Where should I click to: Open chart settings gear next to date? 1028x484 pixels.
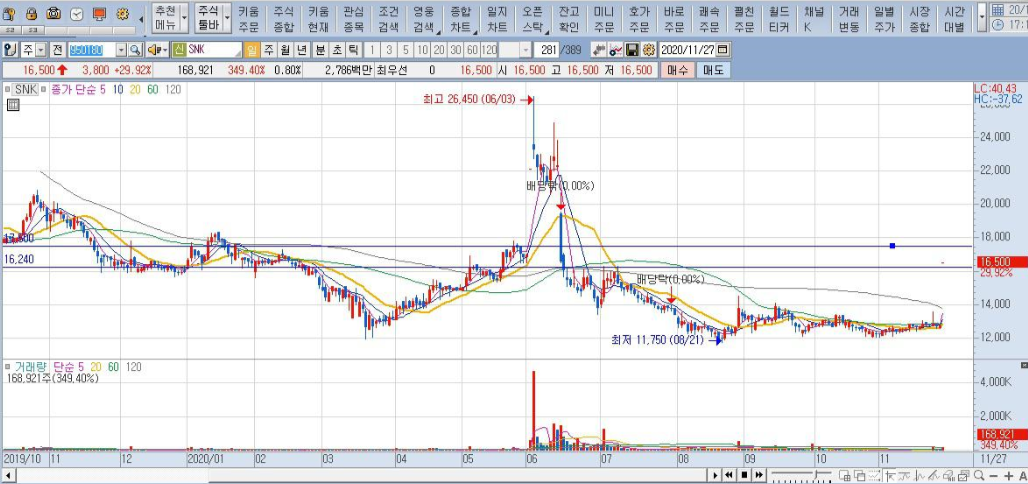coord(648,50)
